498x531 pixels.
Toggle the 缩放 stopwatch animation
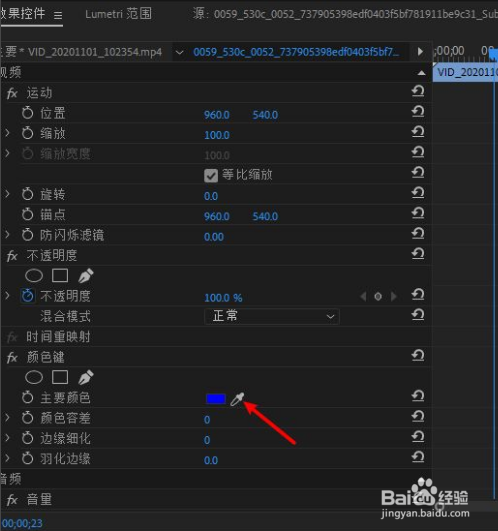(27, 133)
